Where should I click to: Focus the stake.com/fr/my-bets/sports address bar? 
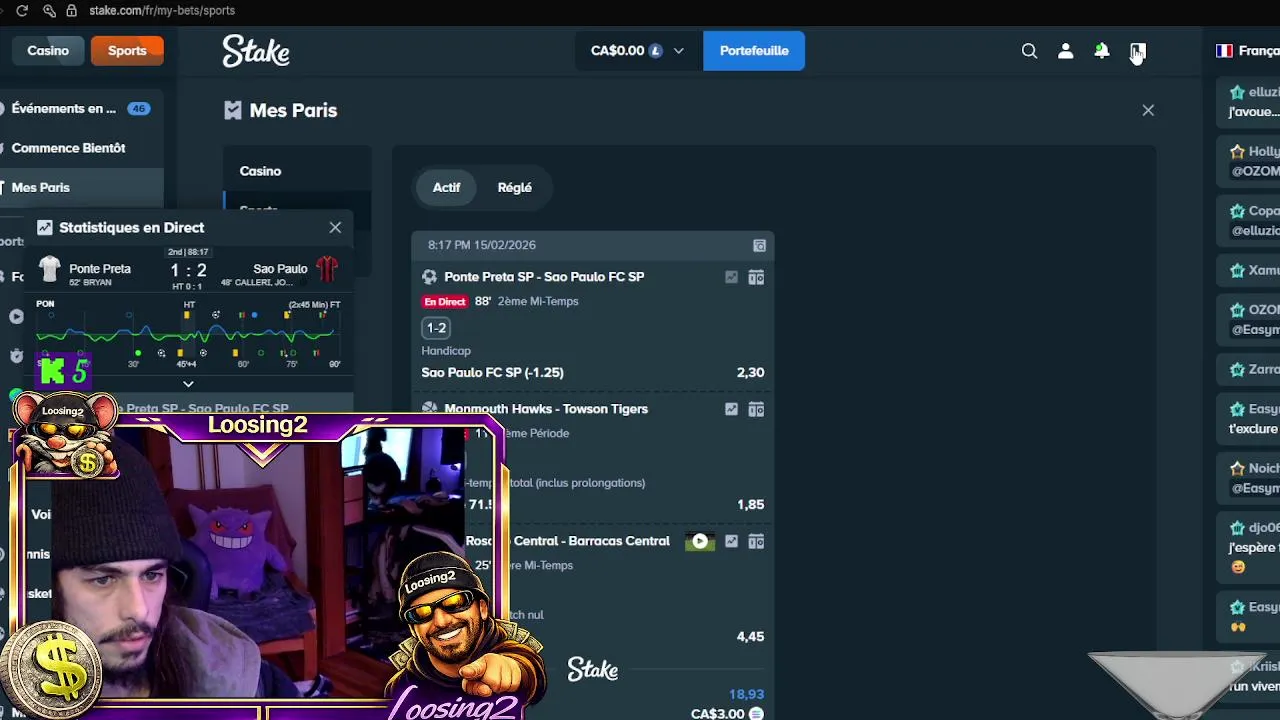tap(162, 10)
